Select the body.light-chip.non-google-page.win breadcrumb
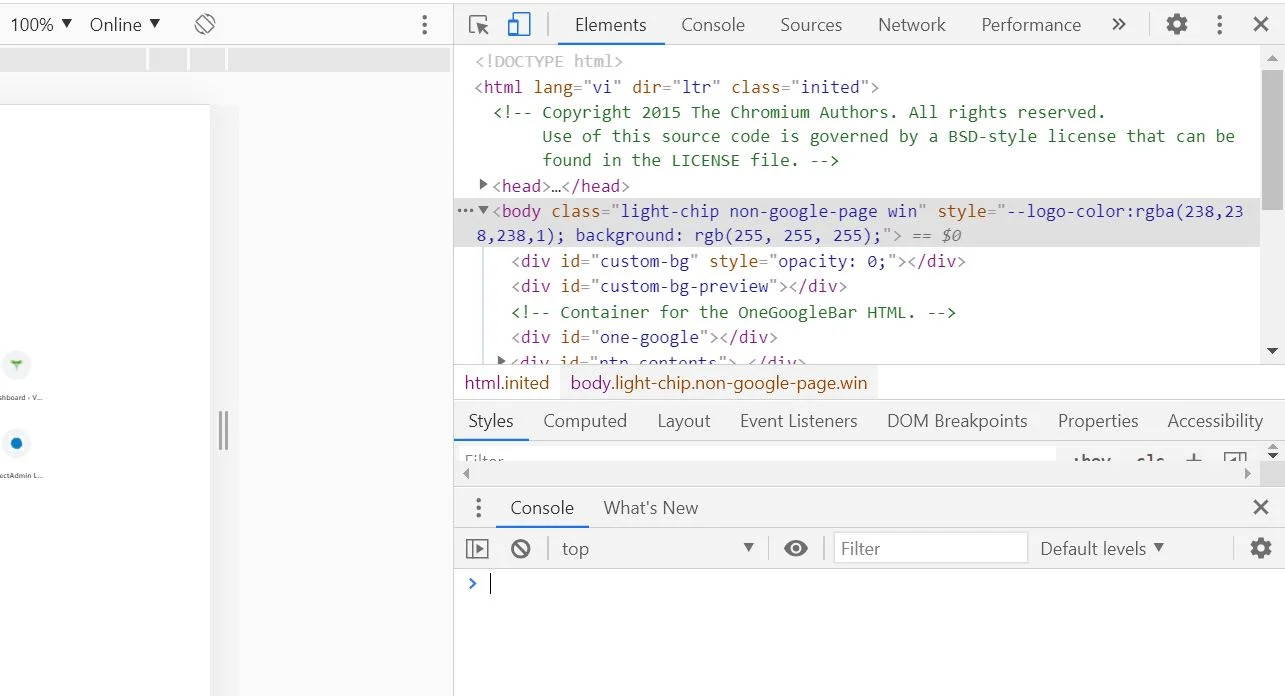This screenshot has height=696, width=1285. point(719,383)
